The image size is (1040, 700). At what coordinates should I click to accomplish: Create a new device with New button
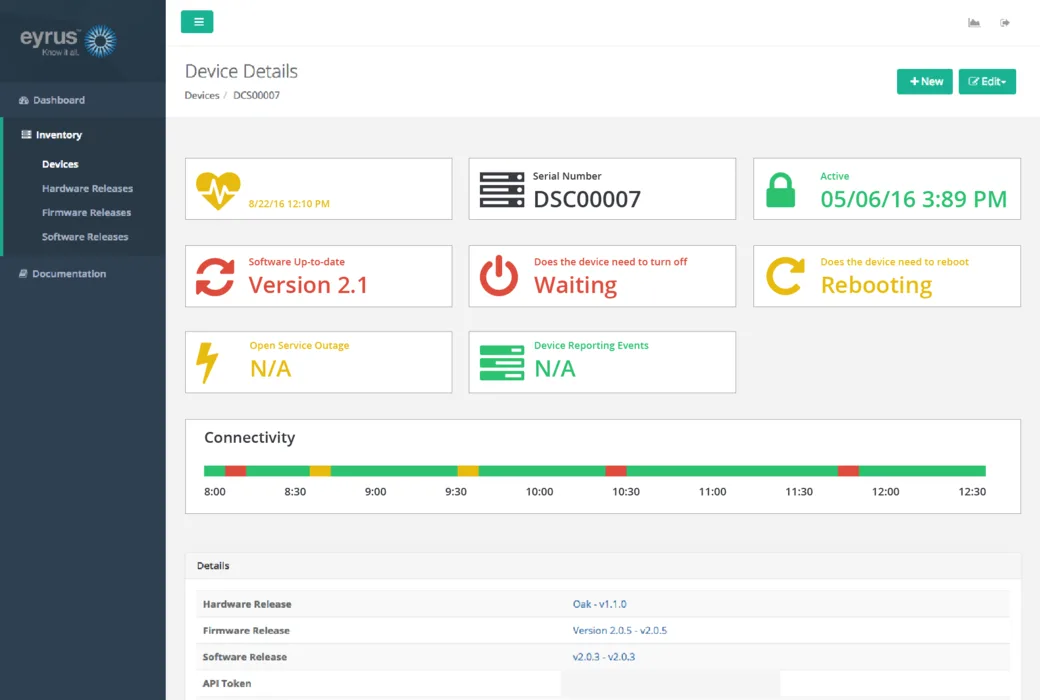click(x=925, y=82)
